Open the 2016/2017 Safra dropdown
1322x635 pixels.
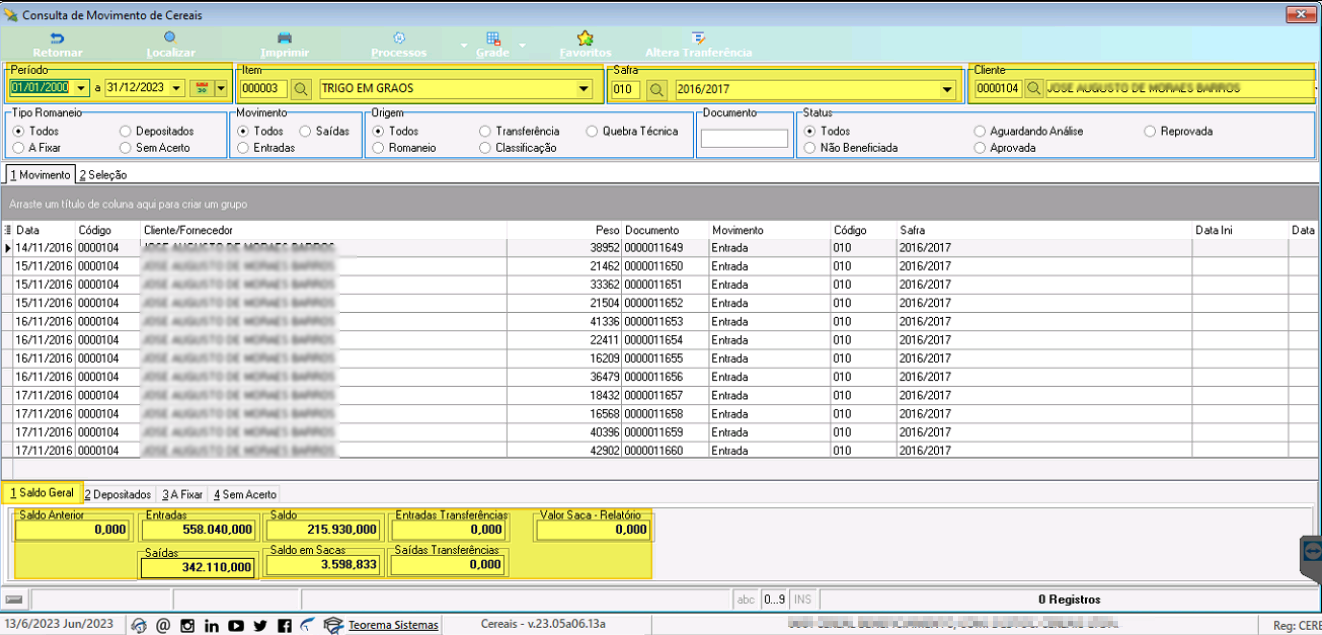coord(947,88)
